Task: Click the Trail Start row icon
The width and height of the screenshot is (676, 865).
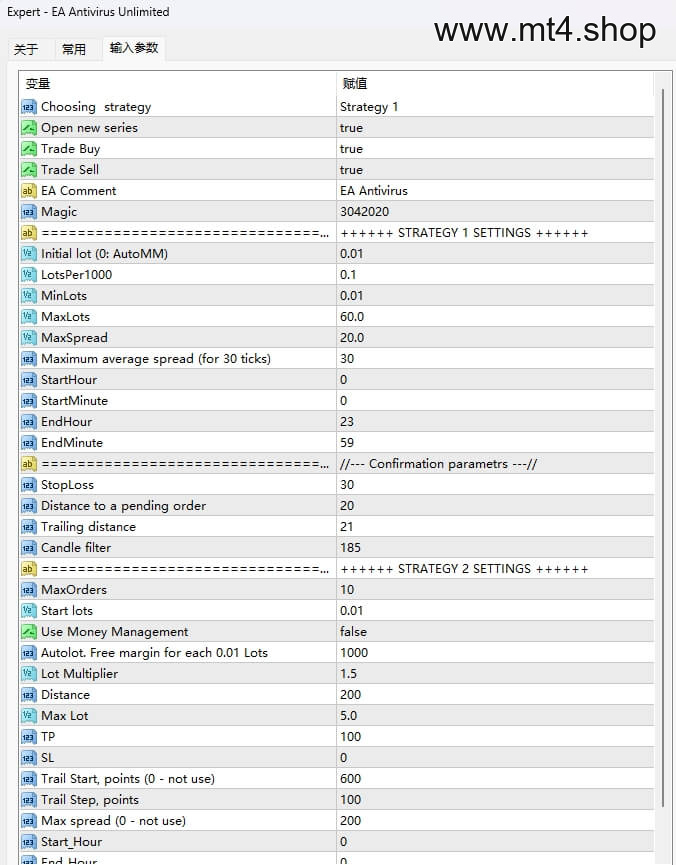Action: tap(29, 779)
